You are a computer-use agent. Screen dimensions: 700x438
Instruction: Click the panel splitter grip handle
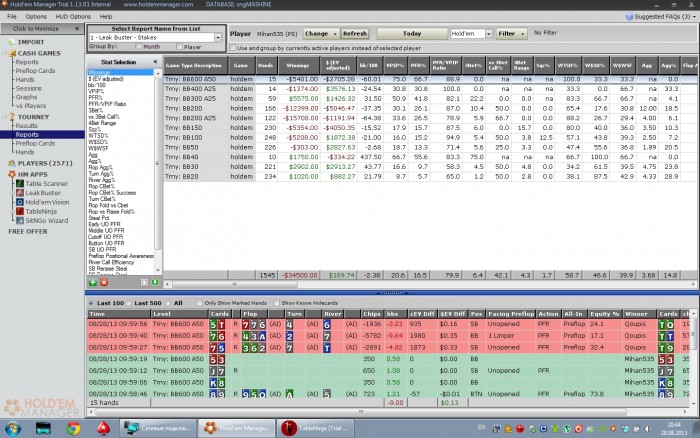coord(392,293)
